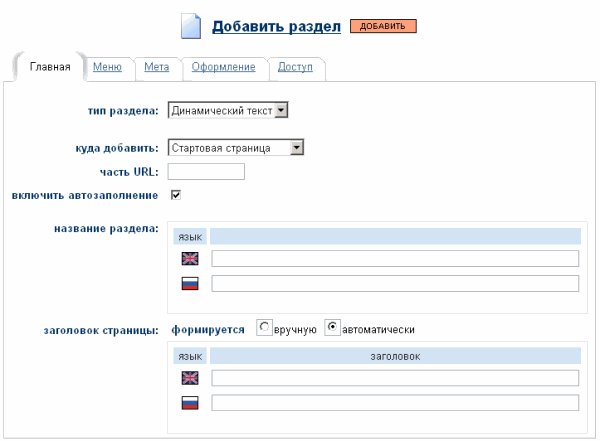Switch to the 'Меню' tab
The width and height of the screenshot is (600, 441).
point(107,67)
